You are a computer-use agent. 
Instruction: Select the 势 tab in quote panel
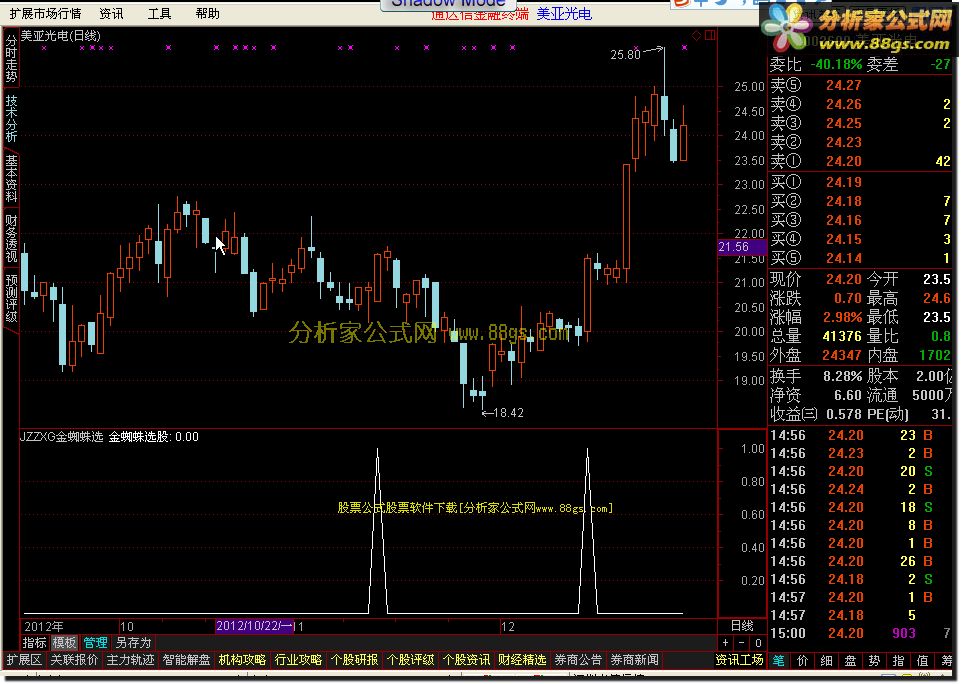[874, 661]
